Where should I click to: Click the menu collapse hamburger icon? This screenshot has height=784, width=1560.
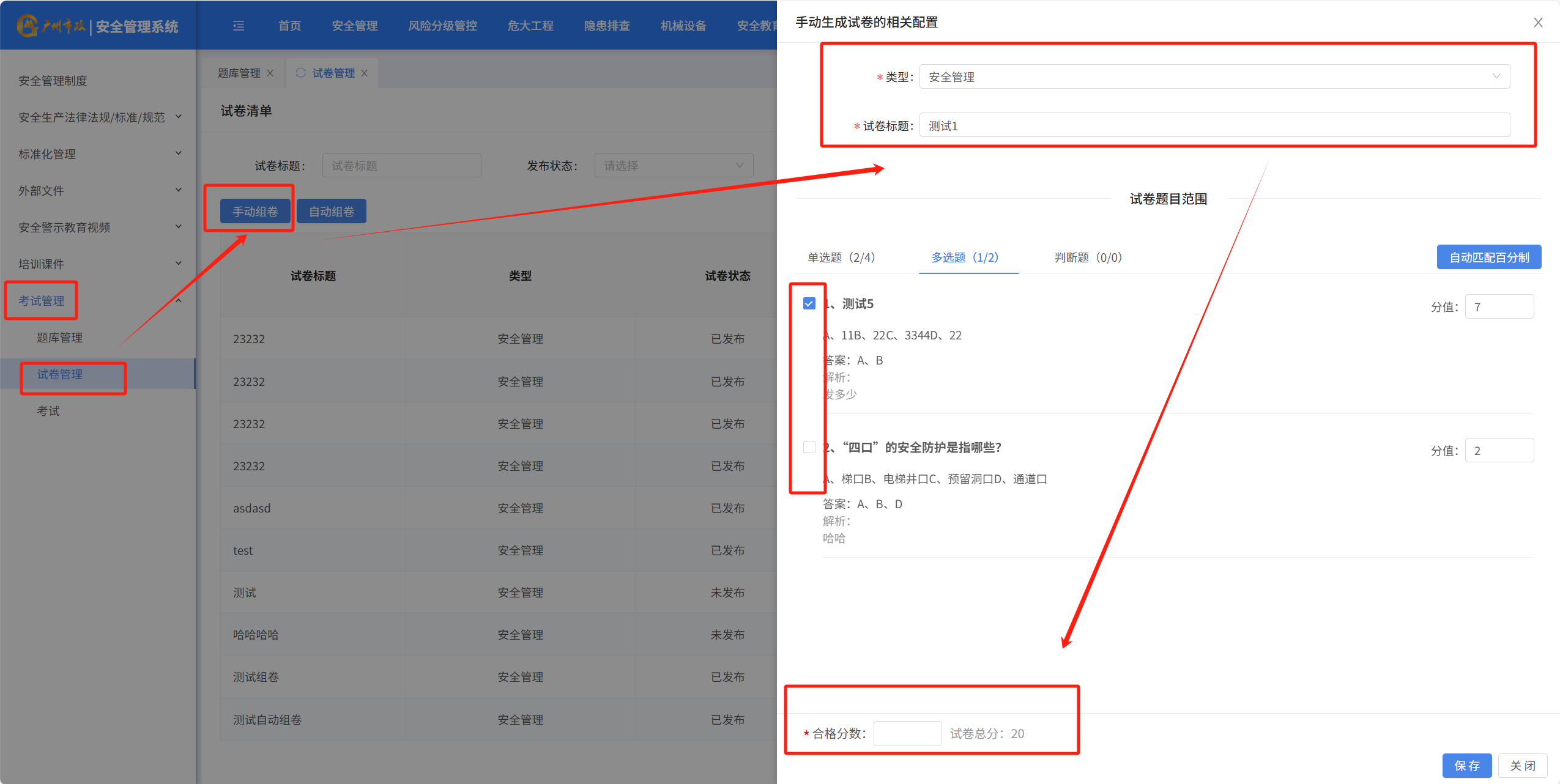239,26
